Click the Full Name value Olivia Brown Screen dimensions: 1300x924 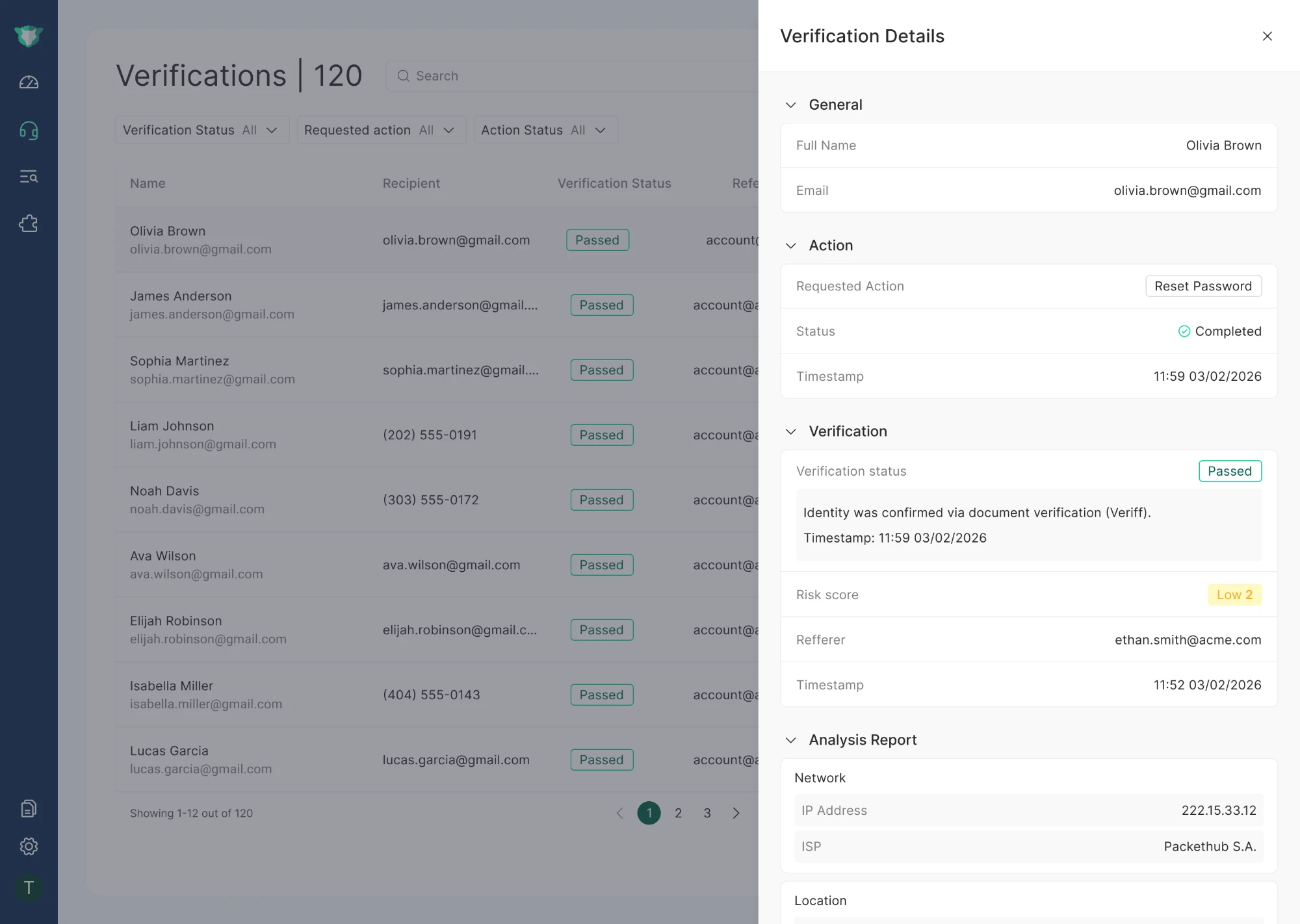click(x=1223, y=146)
